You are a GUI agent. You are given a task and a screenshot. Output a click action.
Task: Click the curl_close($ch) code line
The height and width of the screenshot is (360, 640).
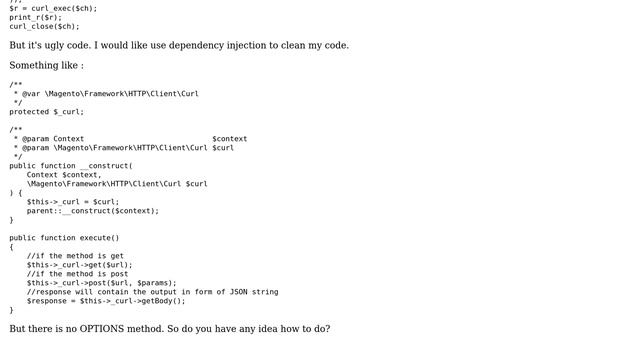coord(44,26)
